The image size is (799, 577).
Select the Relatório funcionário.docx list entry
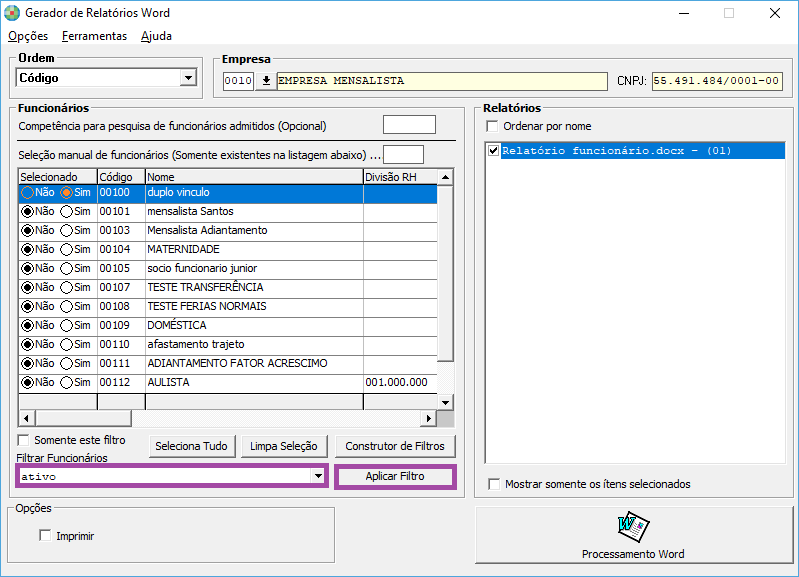pos(643,150)
